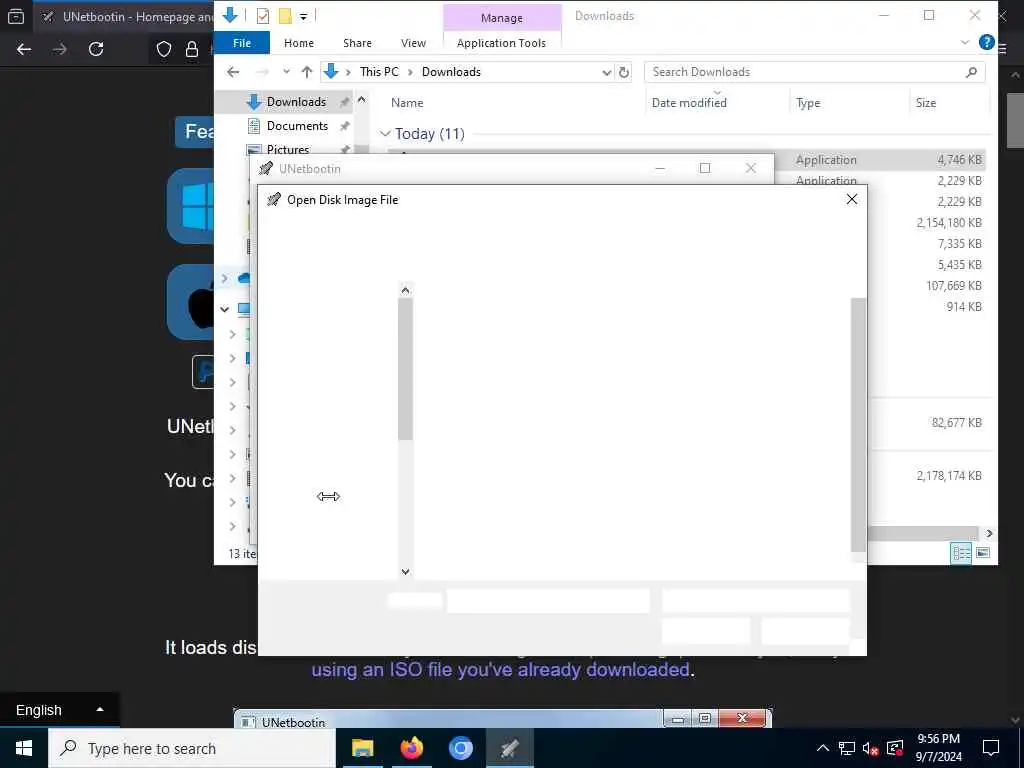Expand the Explorer ribbon chevron
Screen dimensions: 1024x768
click(965, 42)
